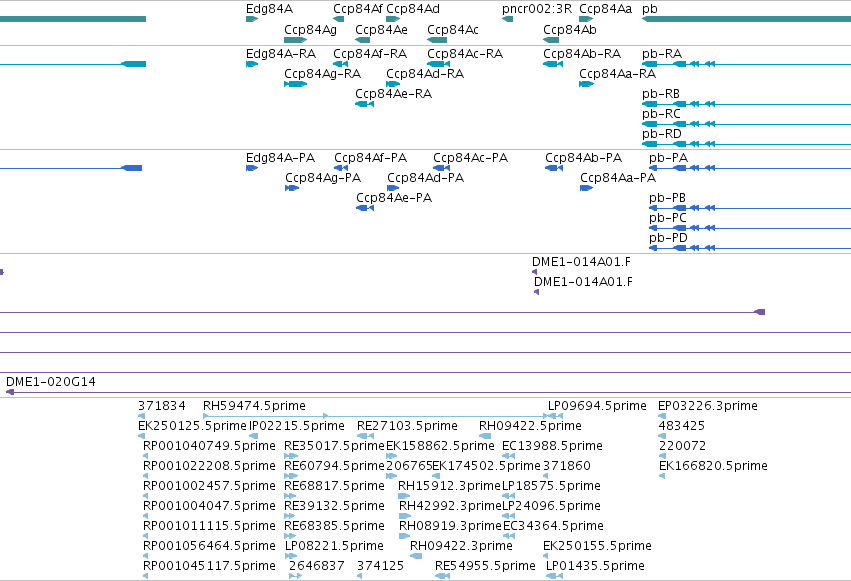851x581 pixels.
Task: Open transcript Ccp84Ab-RA
Action: point(582,54)
